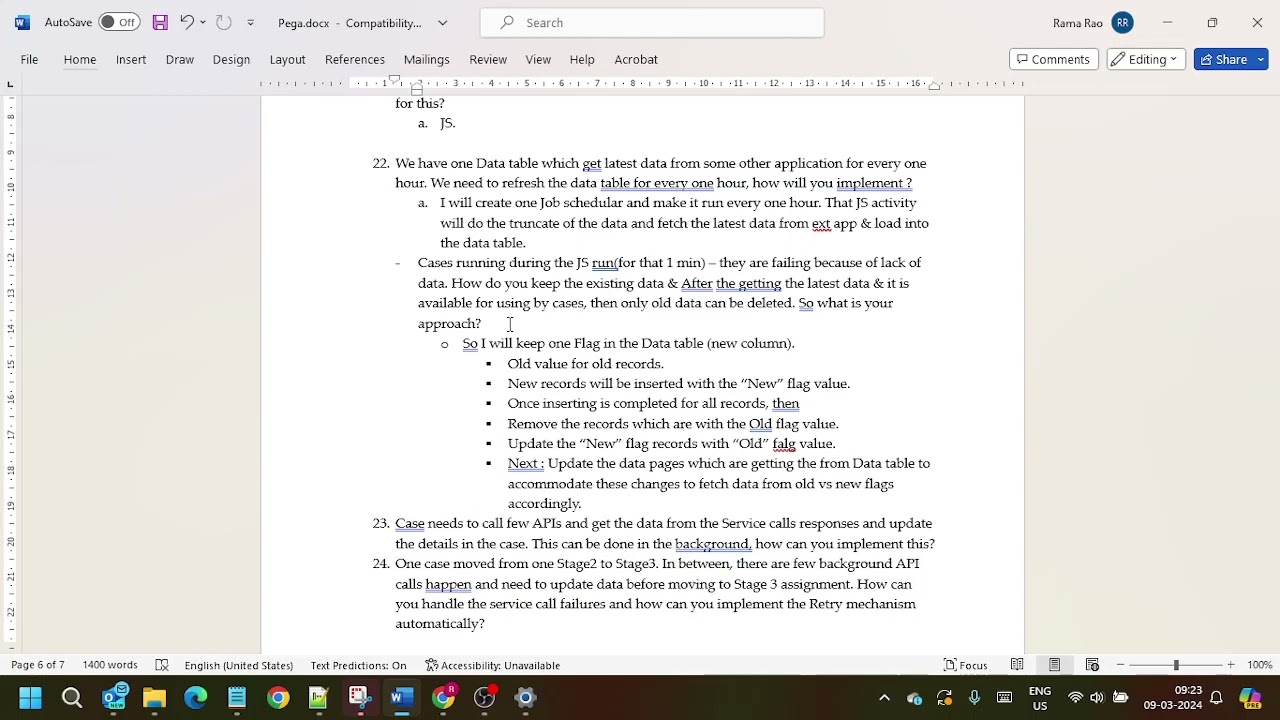Image resolution: width=1280 pixels, height=720 pixels.
Task: Click the proofing check icon in status bar
Action: click(162, 665)
